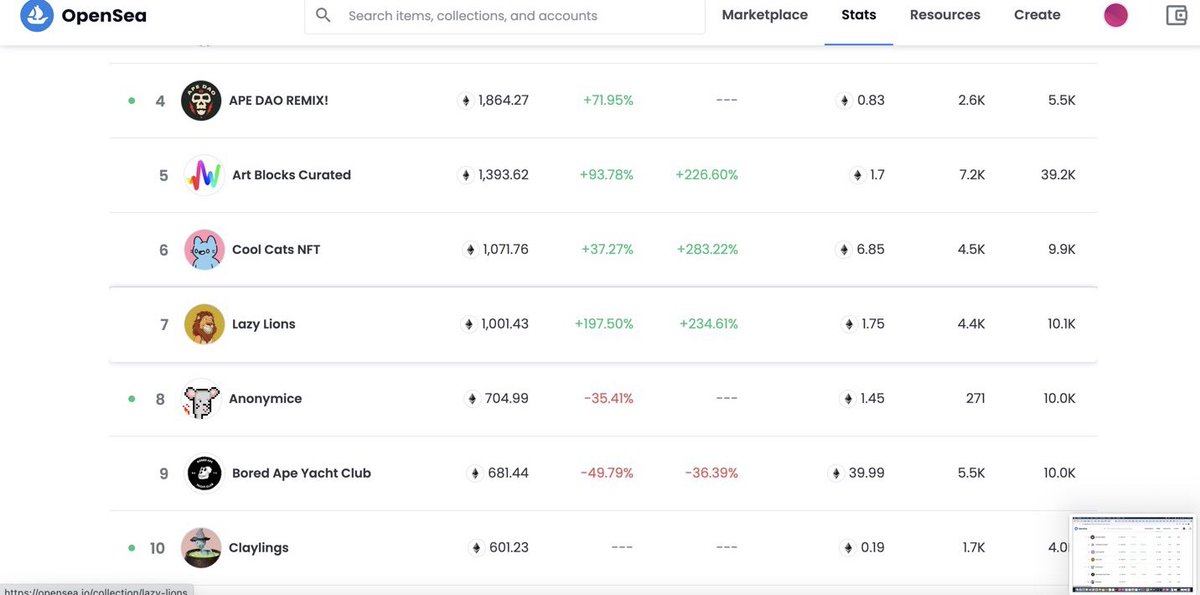The height and width of the screenshot is (595, 1200).
Task: Click the search magnifier icon
Action: click(323, 15)
